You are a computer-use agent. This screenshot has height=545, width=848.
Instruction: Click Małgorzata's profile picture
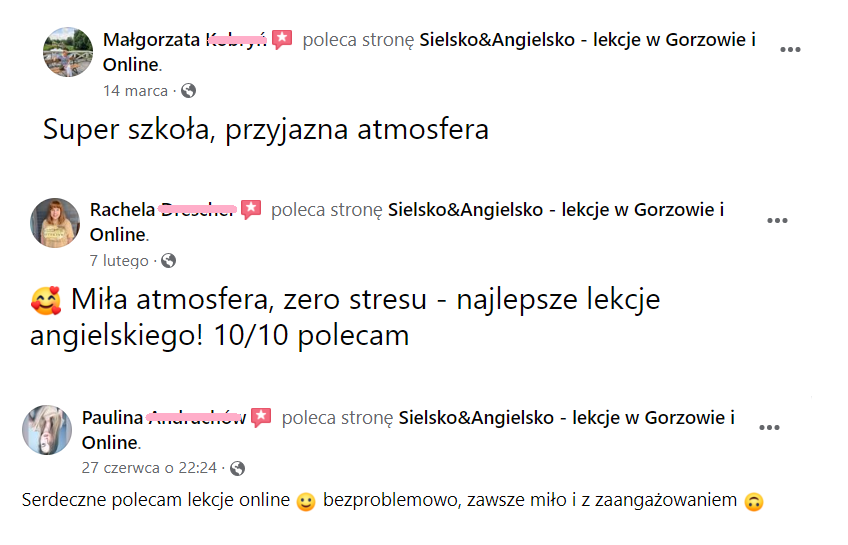(x=68, y=52)
